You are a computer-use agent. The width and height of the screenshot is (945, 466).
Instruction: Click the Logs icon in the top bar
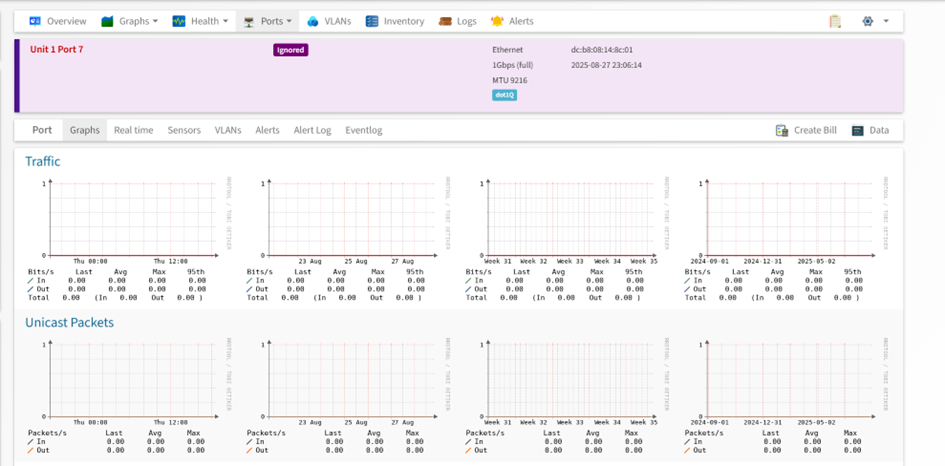tap(446, 21)
